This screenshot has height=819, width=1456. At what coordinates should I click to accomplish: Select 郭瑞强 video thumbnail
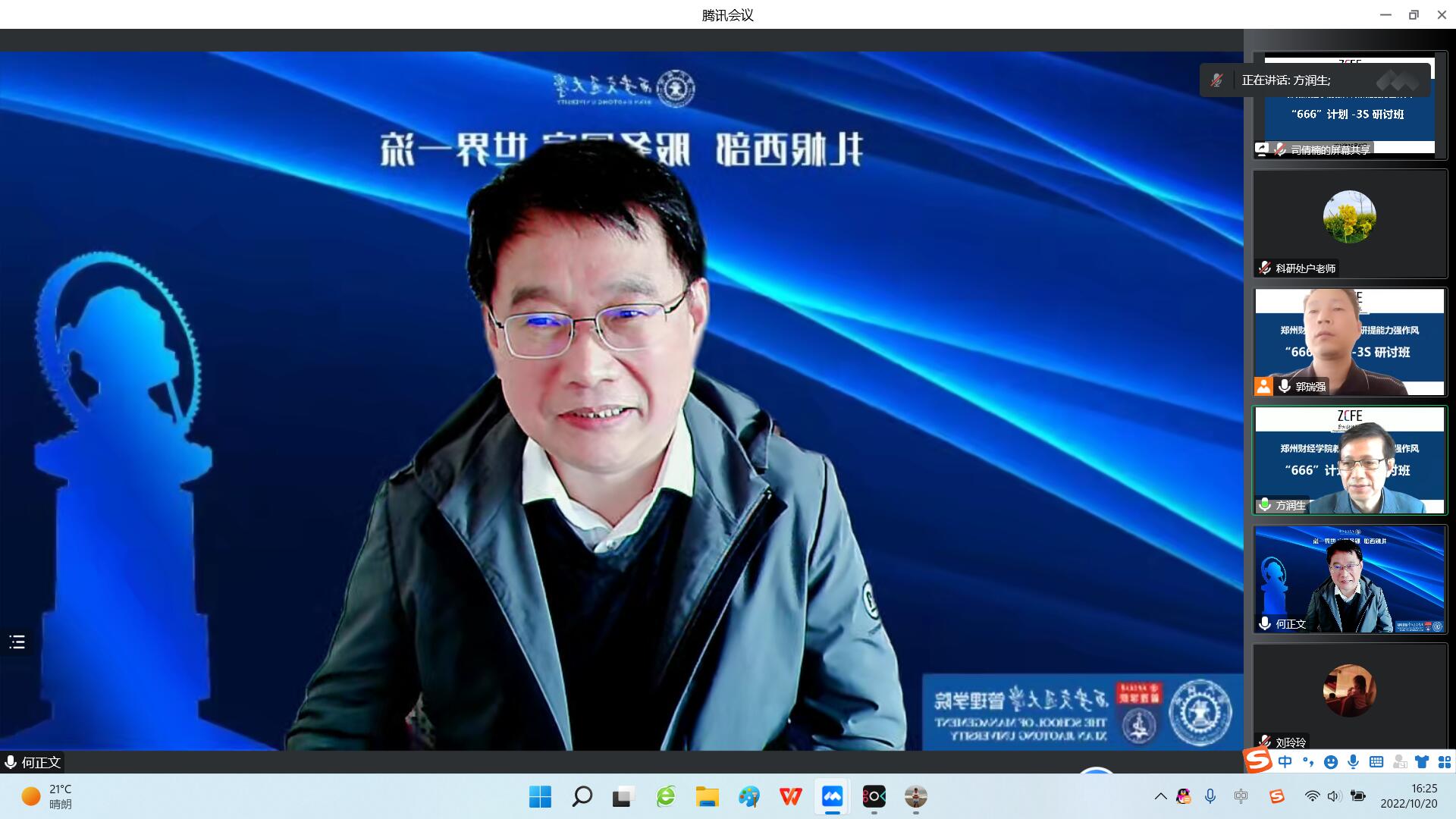pos(1350,341)
